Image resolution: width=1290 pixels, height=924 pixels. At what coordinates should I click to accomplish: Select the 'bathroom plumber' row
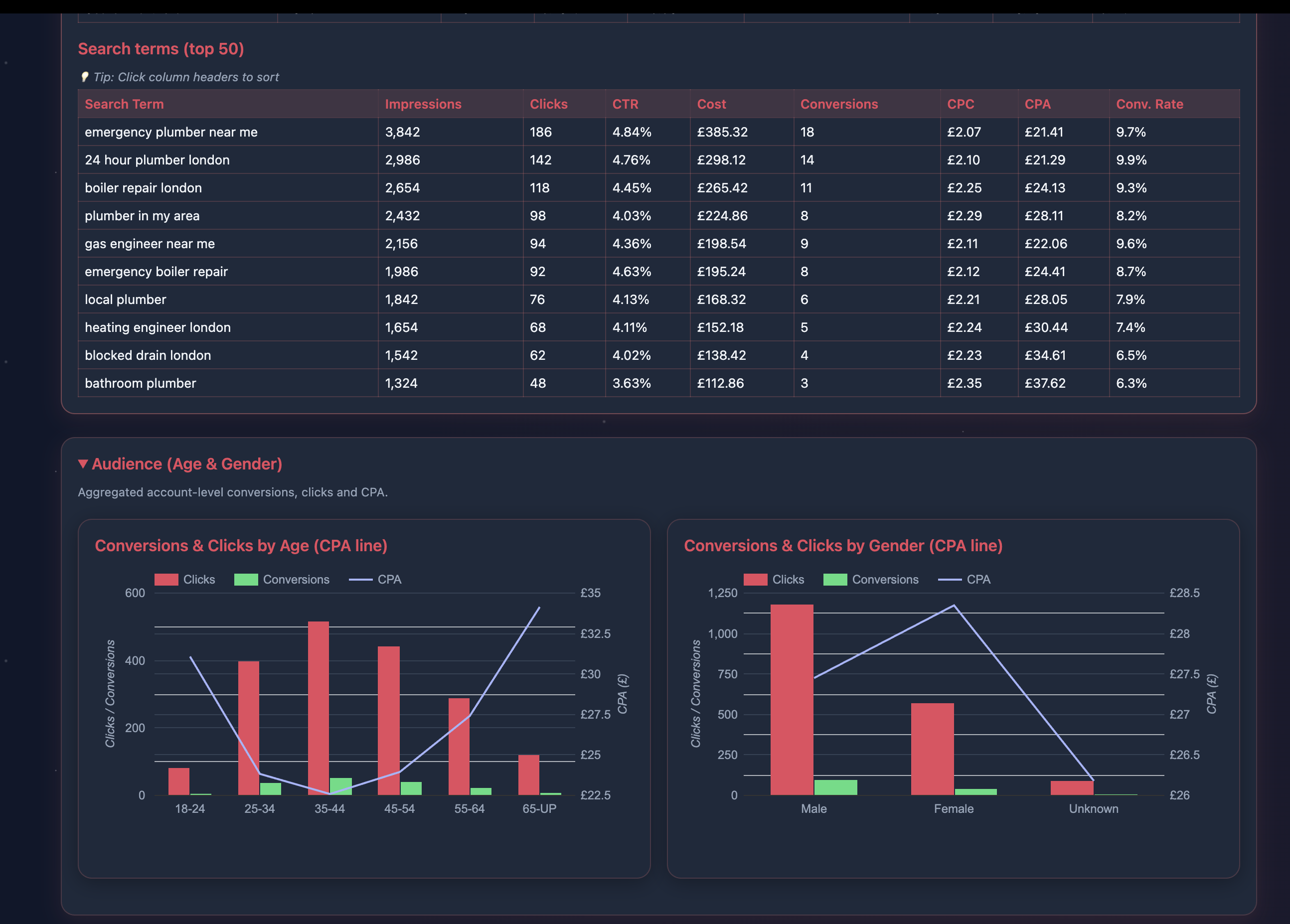227,383
